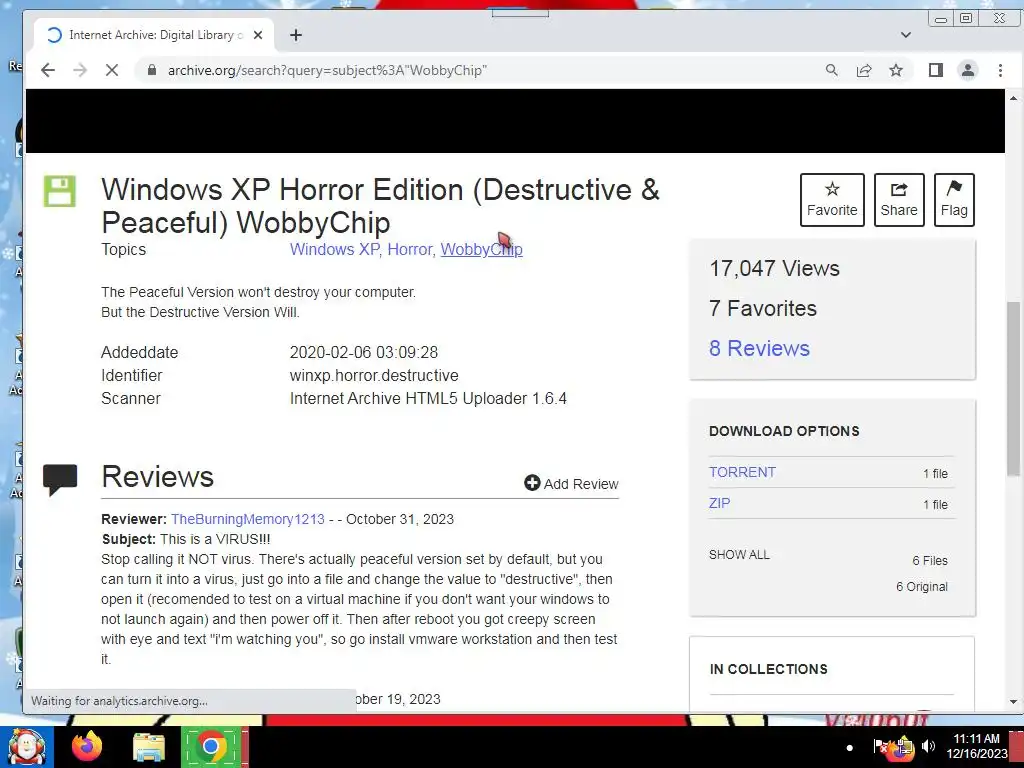Click the identifier 'winxp.horror.destructive'
Image resolution: width=1024 pixels, height=768 pixels.
coord(374,376)
